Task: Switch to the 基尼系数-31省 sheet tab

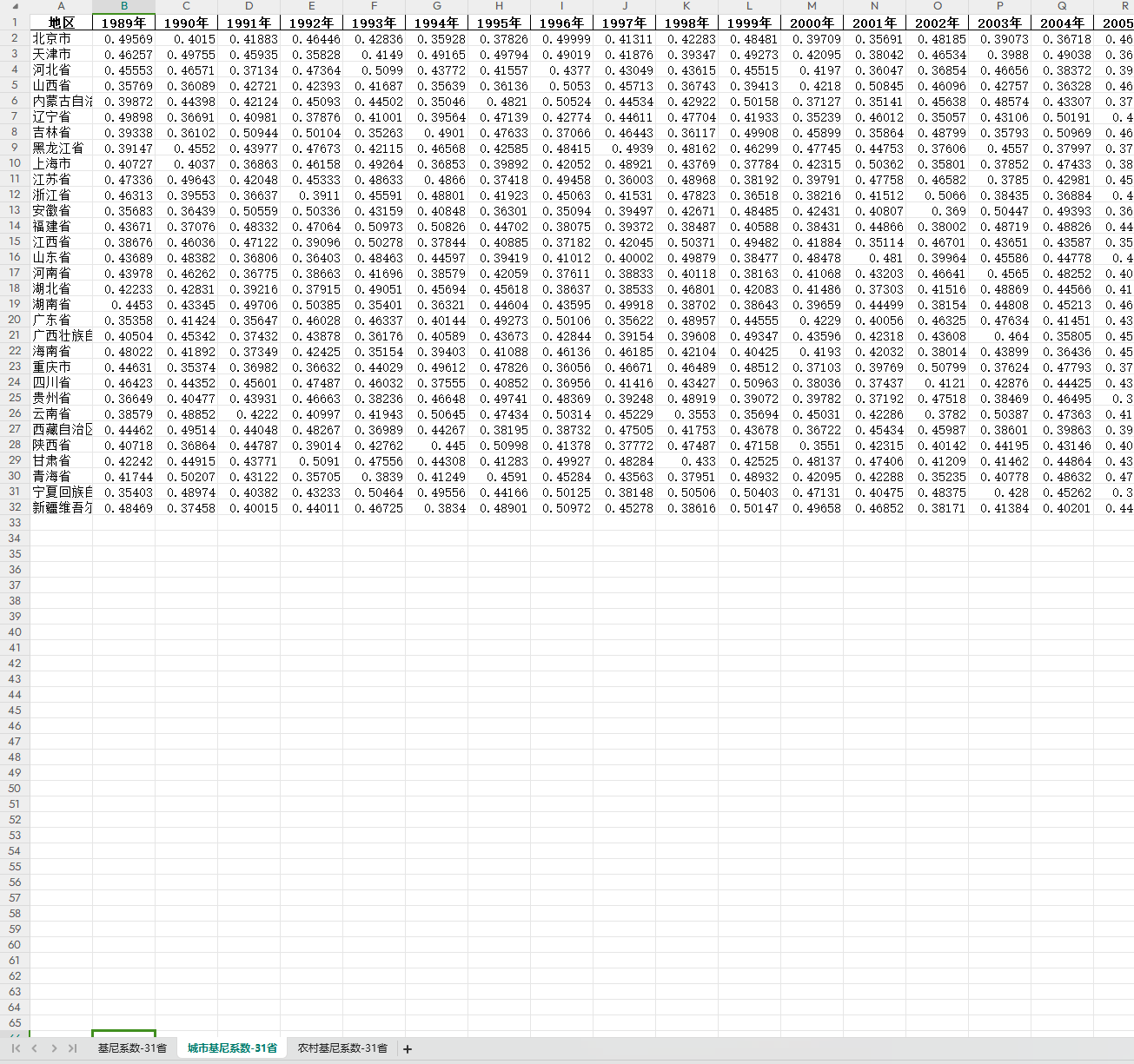Action: [132, 1048]
